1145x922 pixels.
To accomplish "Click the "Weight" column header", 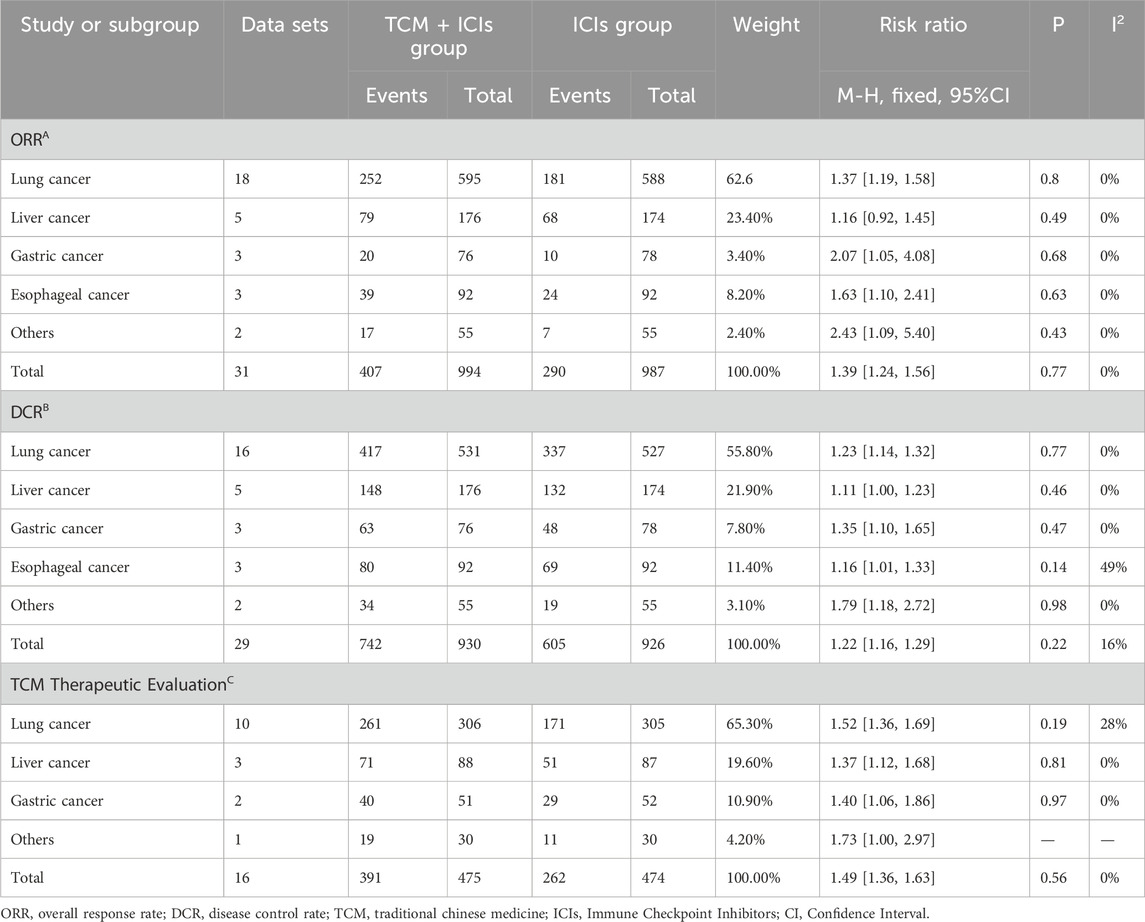I will tap(766, 25).
